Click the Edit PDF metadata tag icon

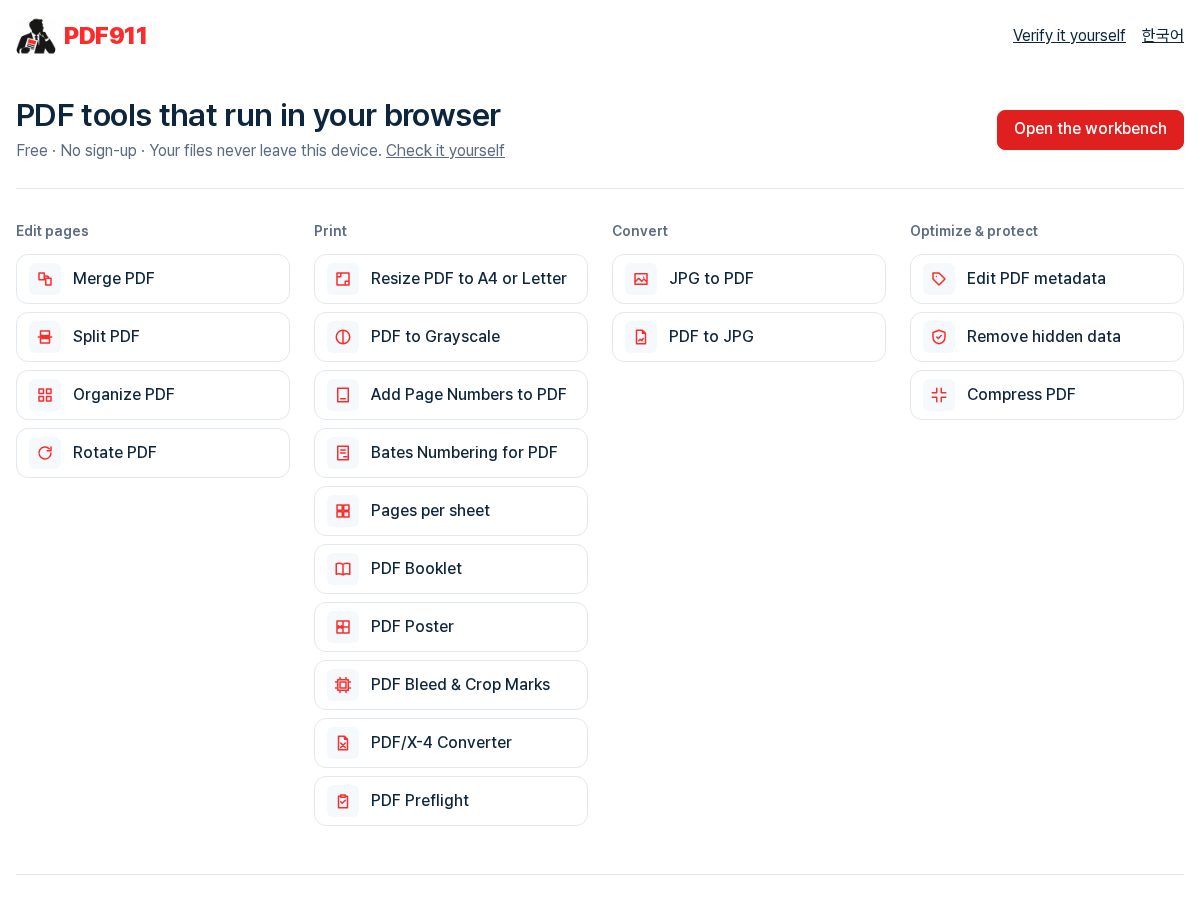939,279
